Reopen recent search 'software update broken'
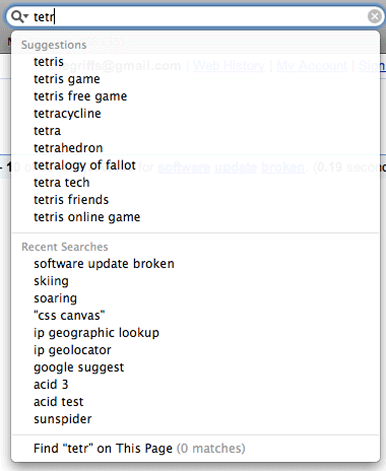 196,264
